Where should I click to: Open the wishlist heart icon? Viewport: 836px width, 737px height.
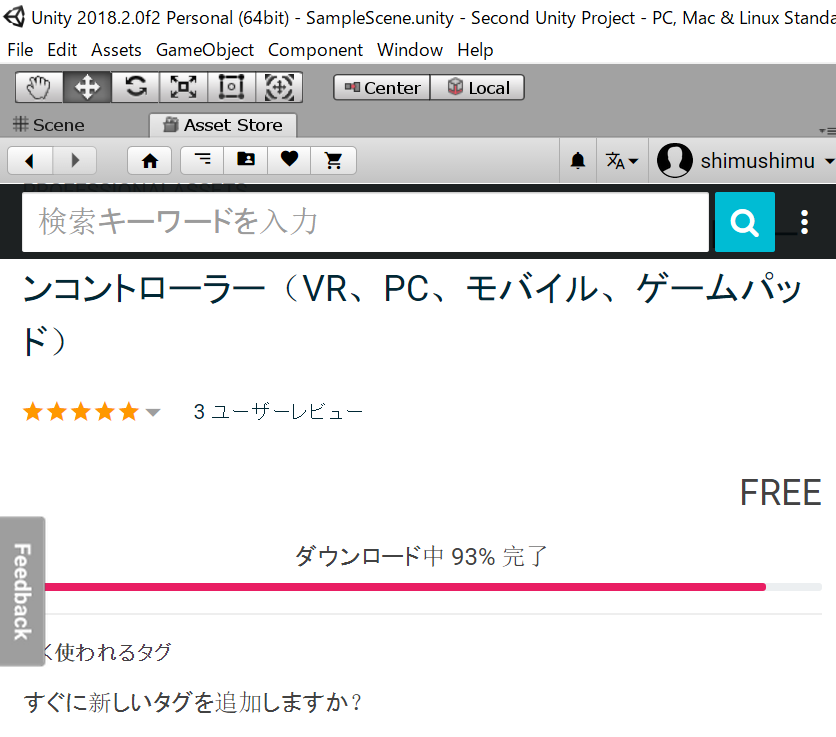click(x=289, y=160)
